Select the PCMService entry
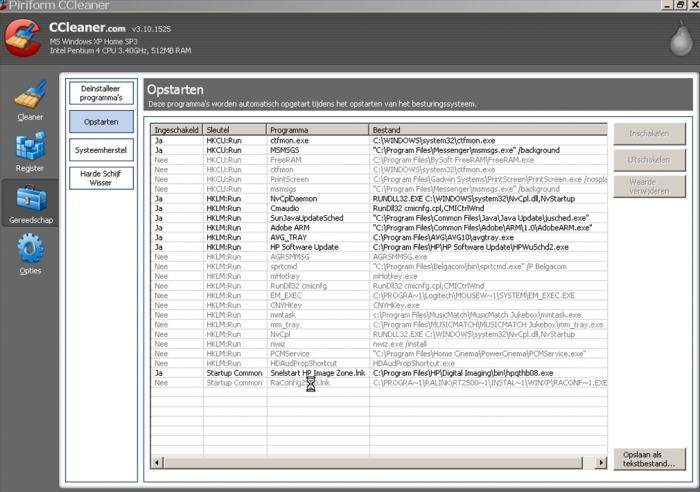 (x=379, y=354)
